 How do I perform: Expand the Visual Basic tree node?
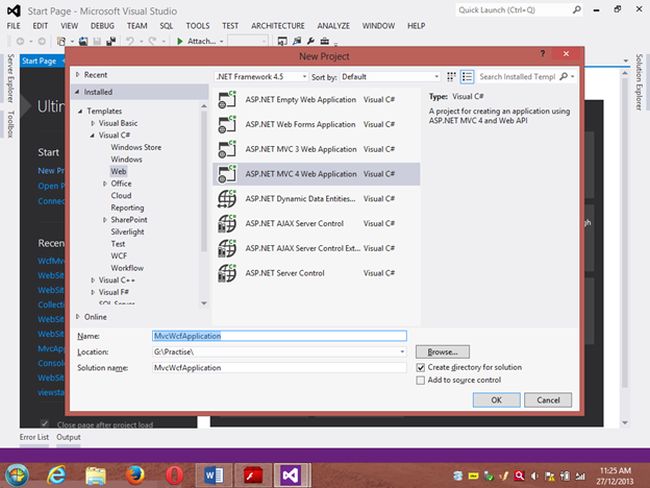[x=93, y=123]
